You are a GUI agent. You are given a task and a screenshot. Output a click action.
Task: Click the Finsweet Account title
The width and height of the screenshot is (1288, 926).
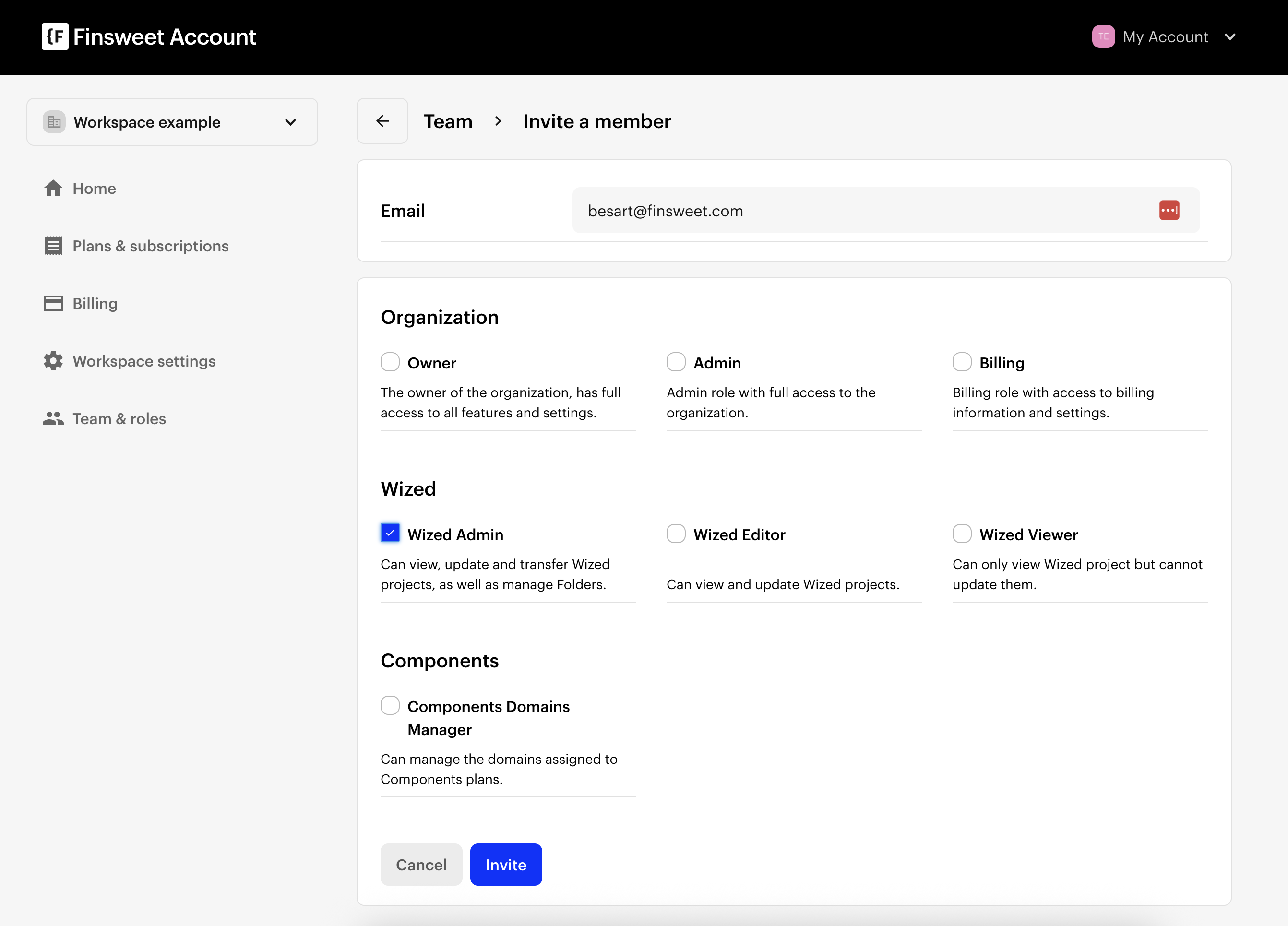[x=165, y=37]
